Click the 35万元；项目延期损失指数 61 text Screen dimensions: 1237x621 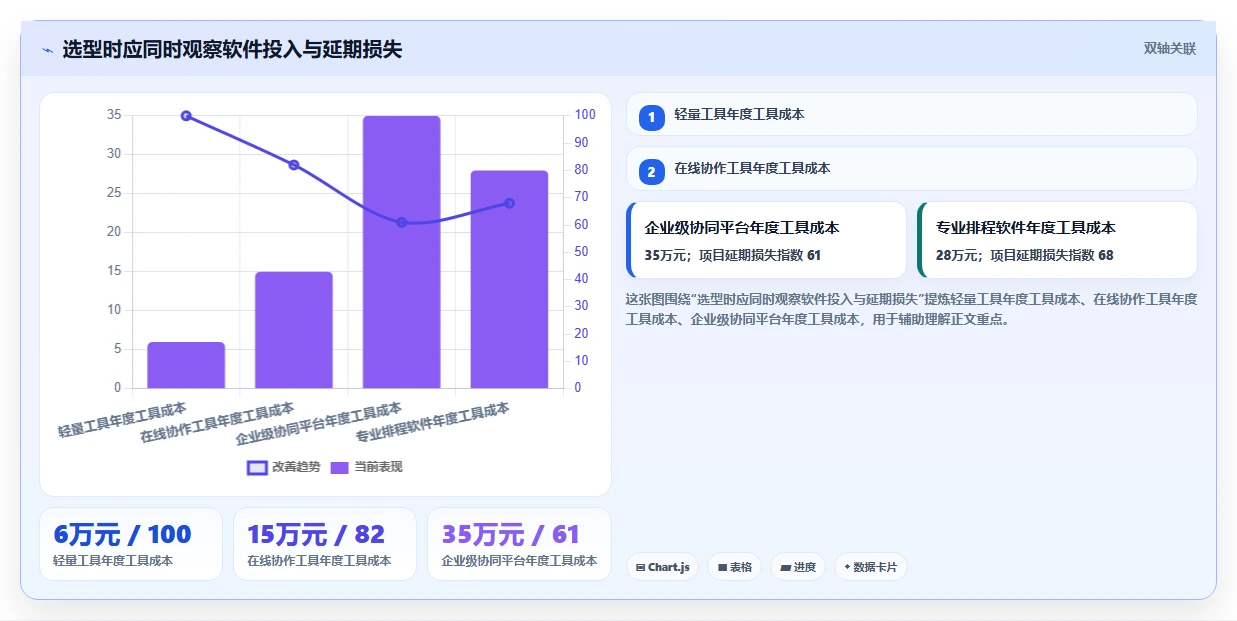point(733,255)
